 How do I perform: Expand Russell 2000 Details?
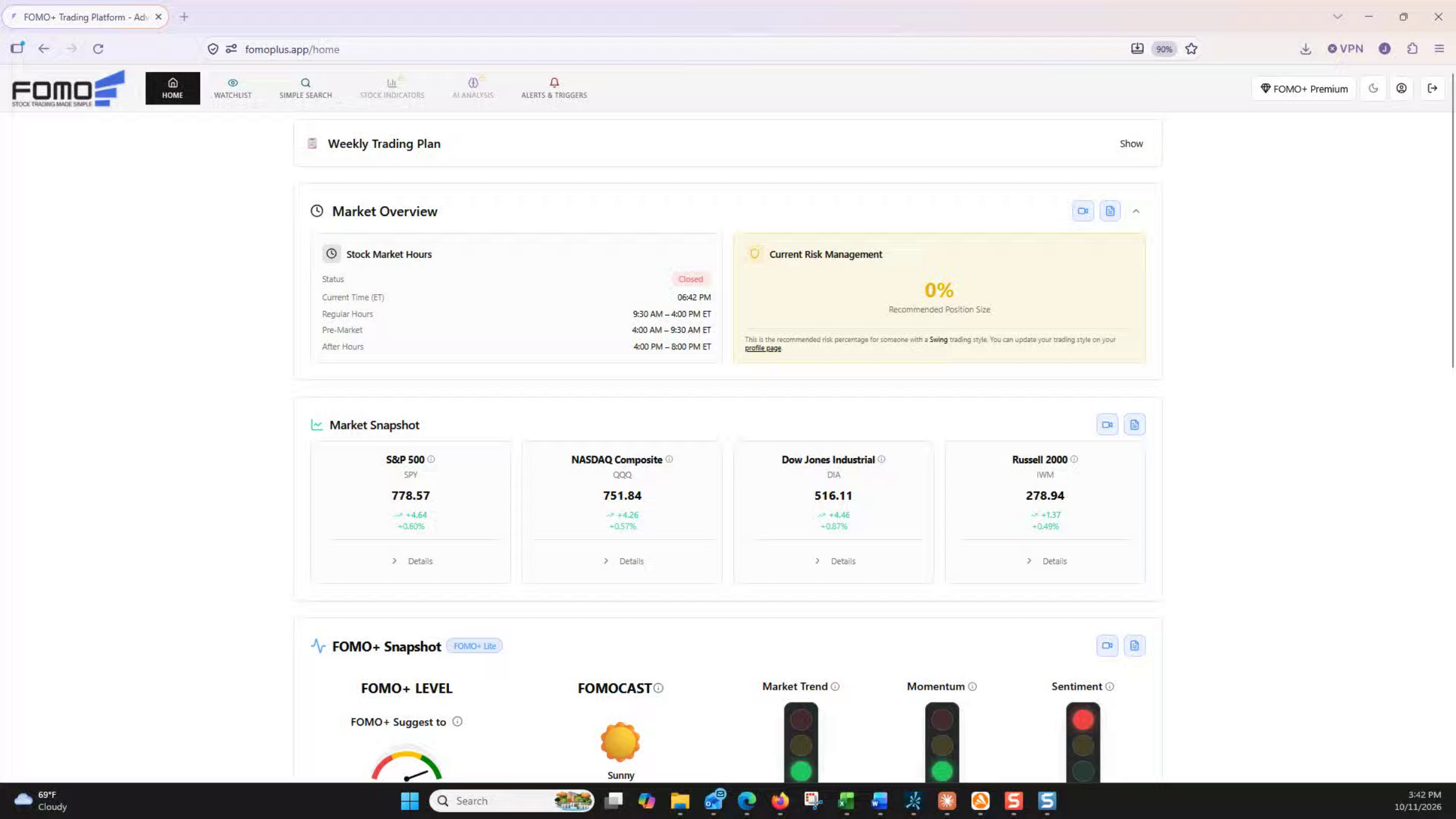(1046, 561)
